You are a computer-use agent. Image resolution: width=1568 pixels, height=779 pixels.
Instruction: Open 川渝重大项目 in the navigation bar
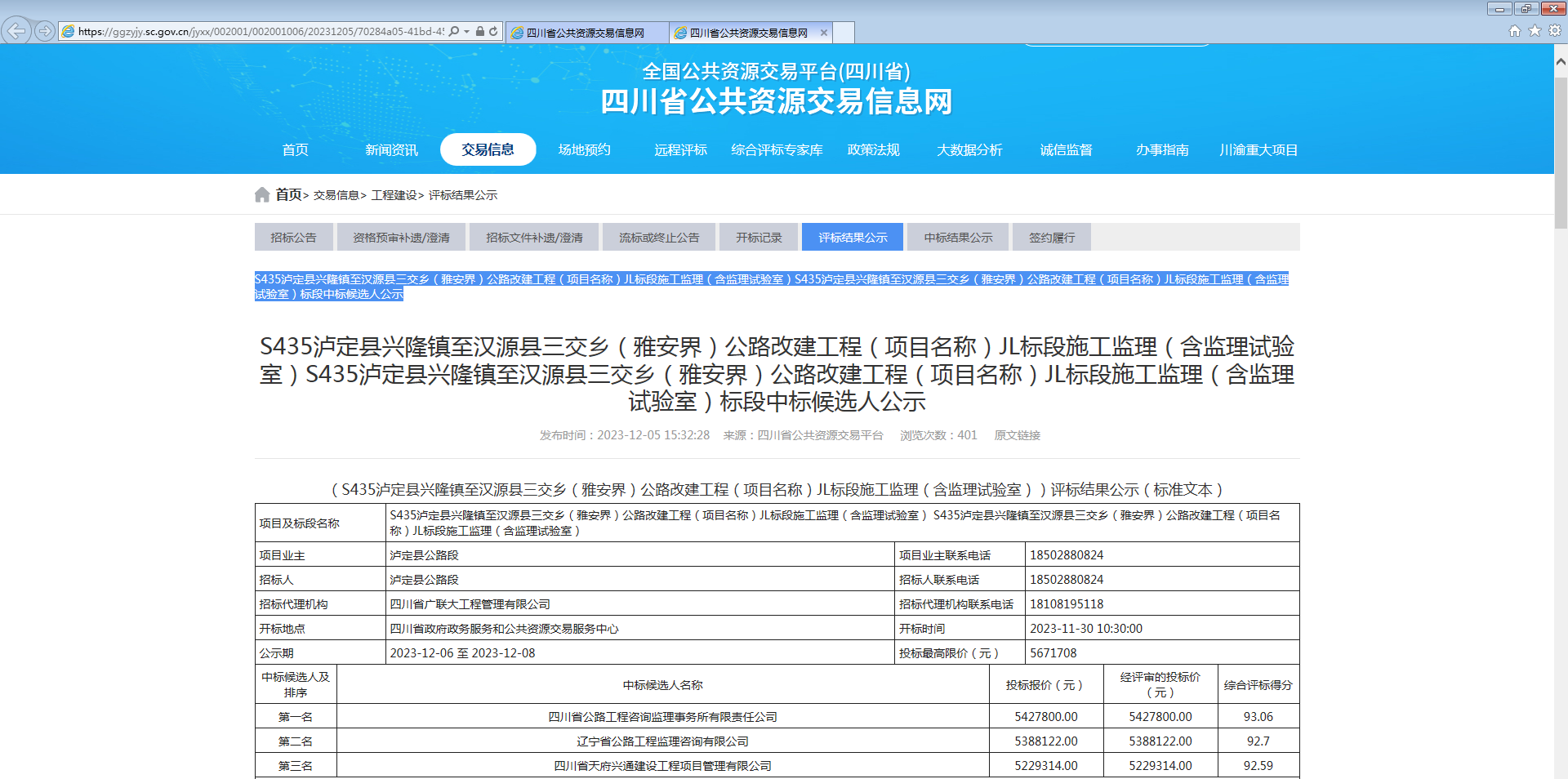1258,149
